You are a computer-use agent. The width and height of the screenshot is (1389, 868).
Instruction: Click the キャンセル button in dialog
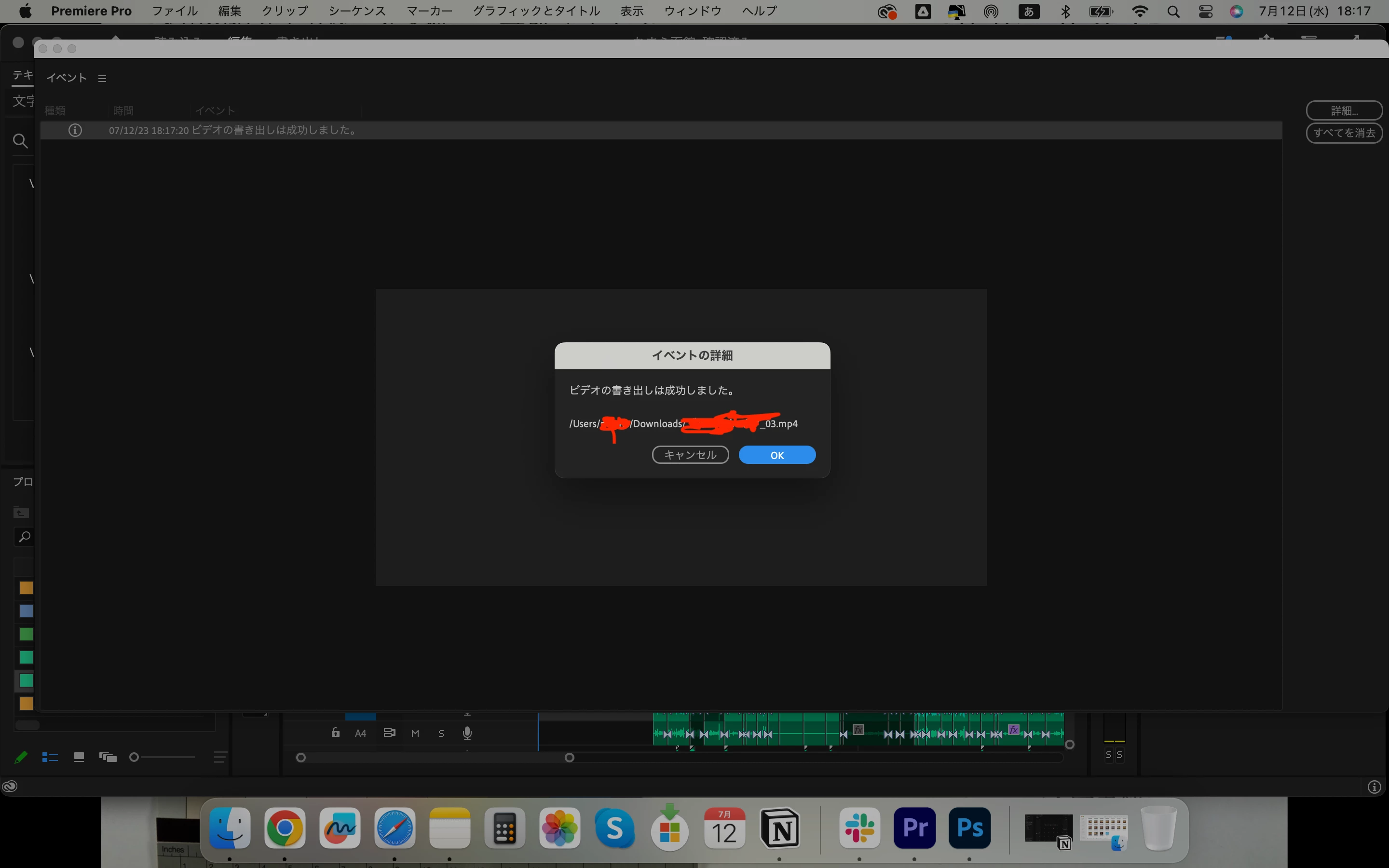click(690, 455)
